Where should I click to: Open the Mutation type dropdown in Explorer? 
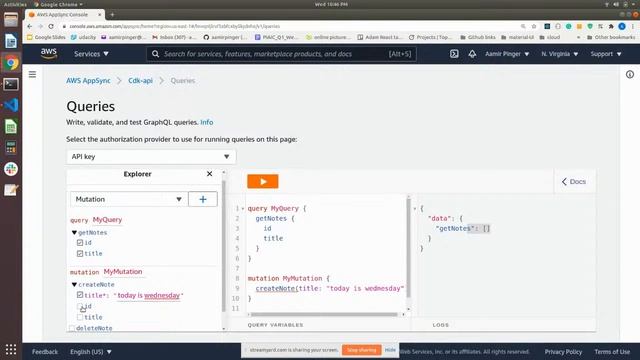tap(129, 199)
